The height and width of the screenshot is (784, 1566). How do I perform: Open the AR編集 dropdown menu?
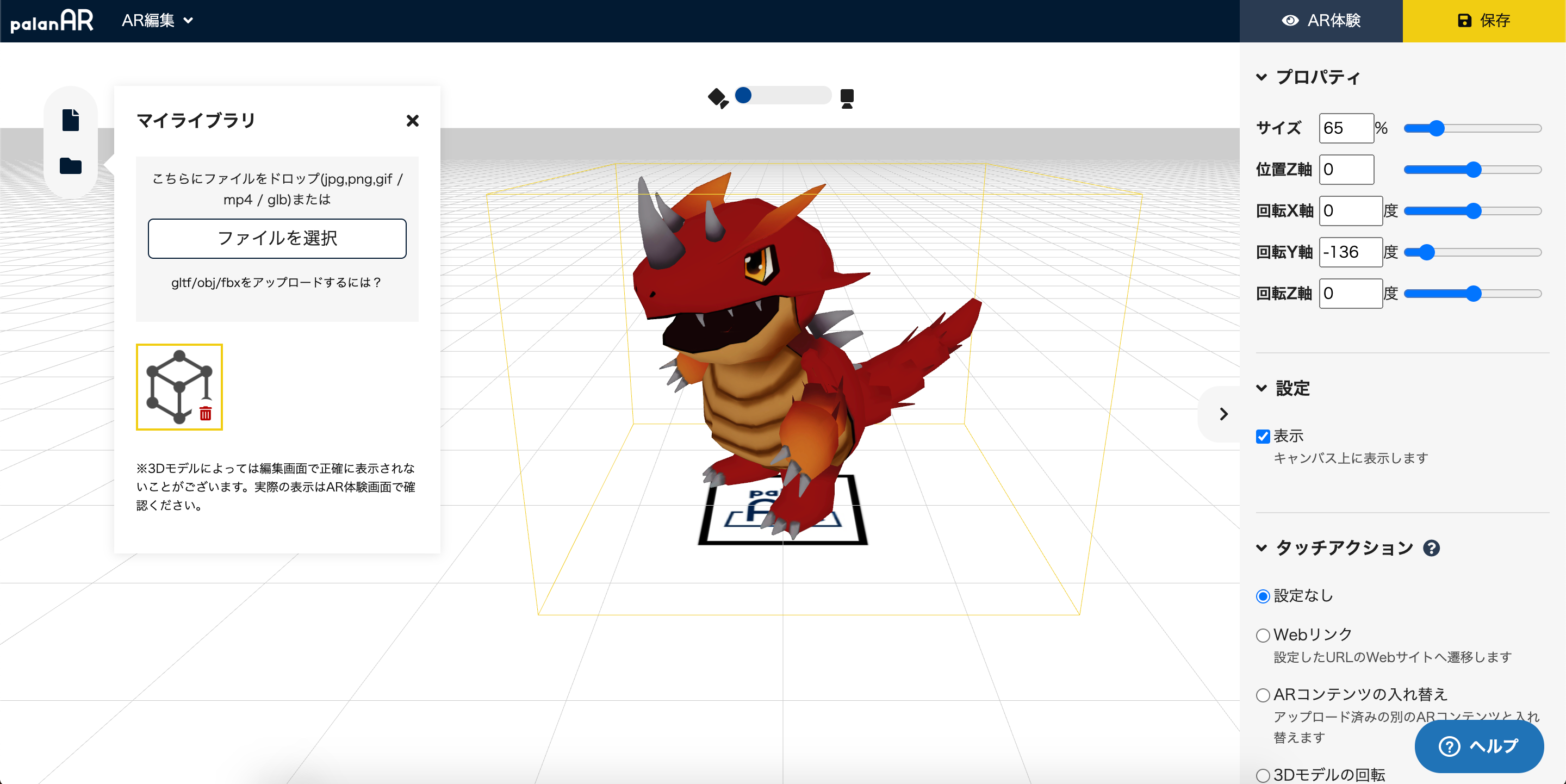pos(158,21)
